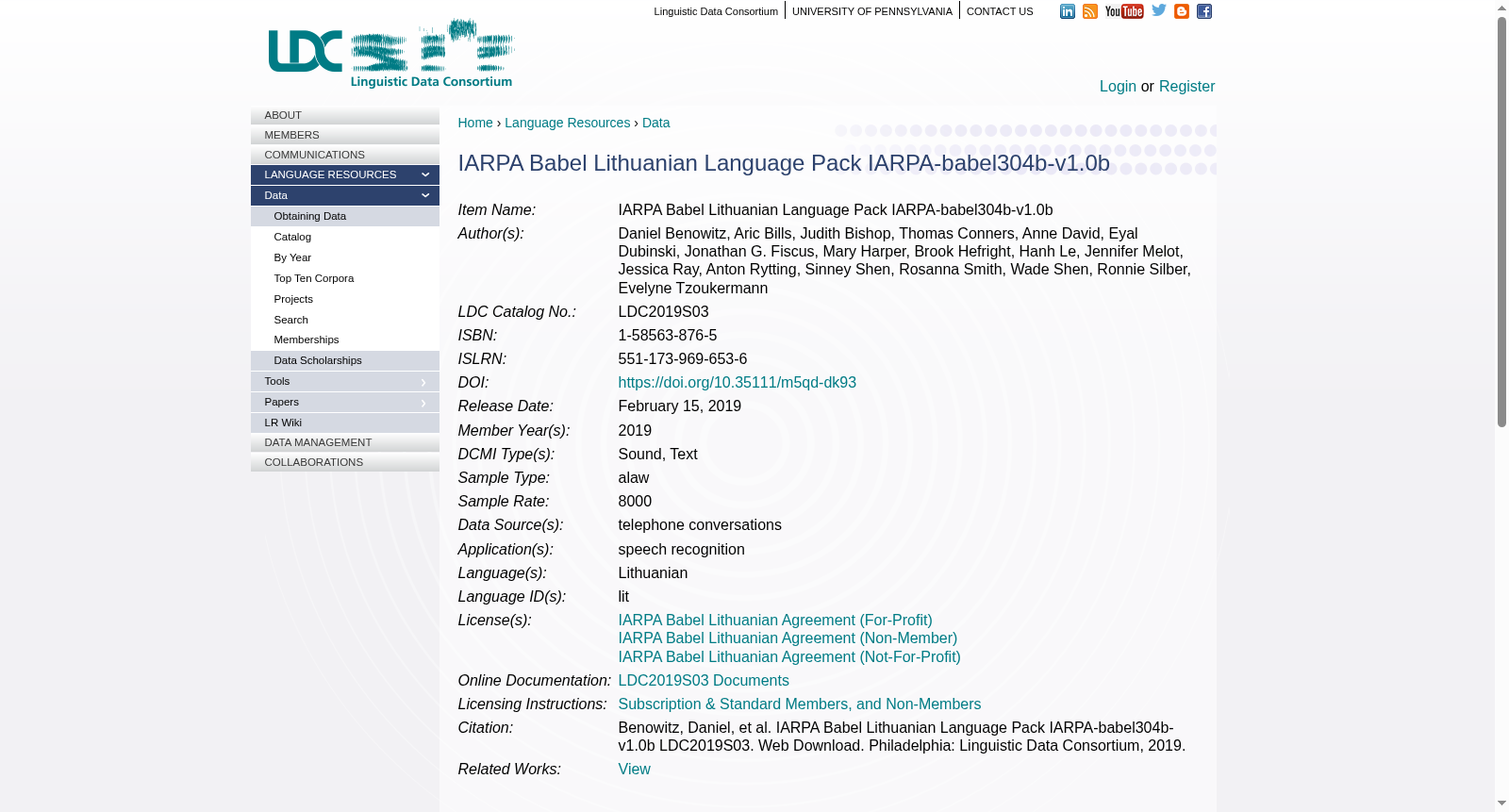Click the sample type value alaw
1509x812 pixels.
tap(634, 478)
